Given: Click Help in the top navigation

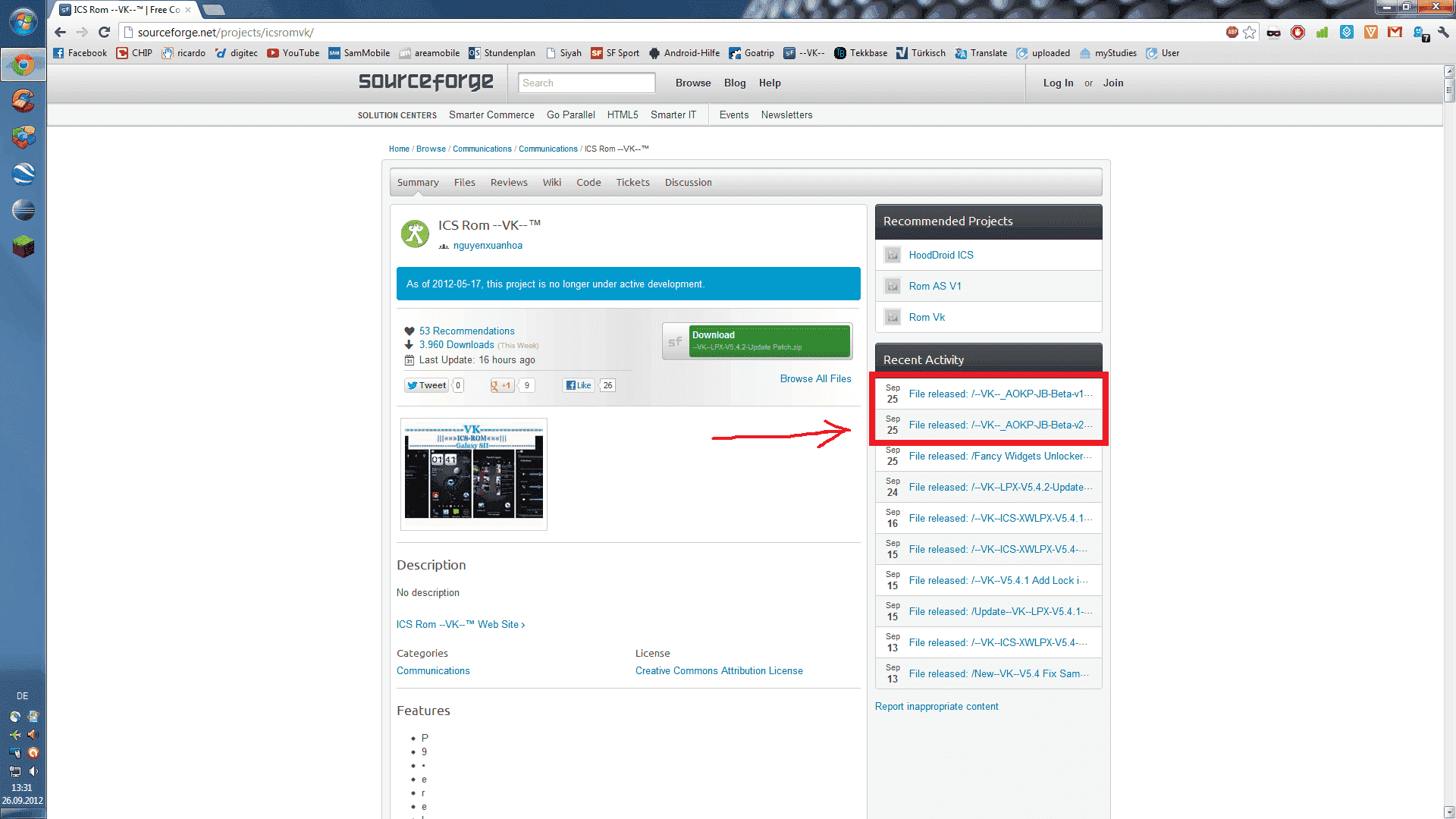Looking at the screenshot, I should point(770,83).
